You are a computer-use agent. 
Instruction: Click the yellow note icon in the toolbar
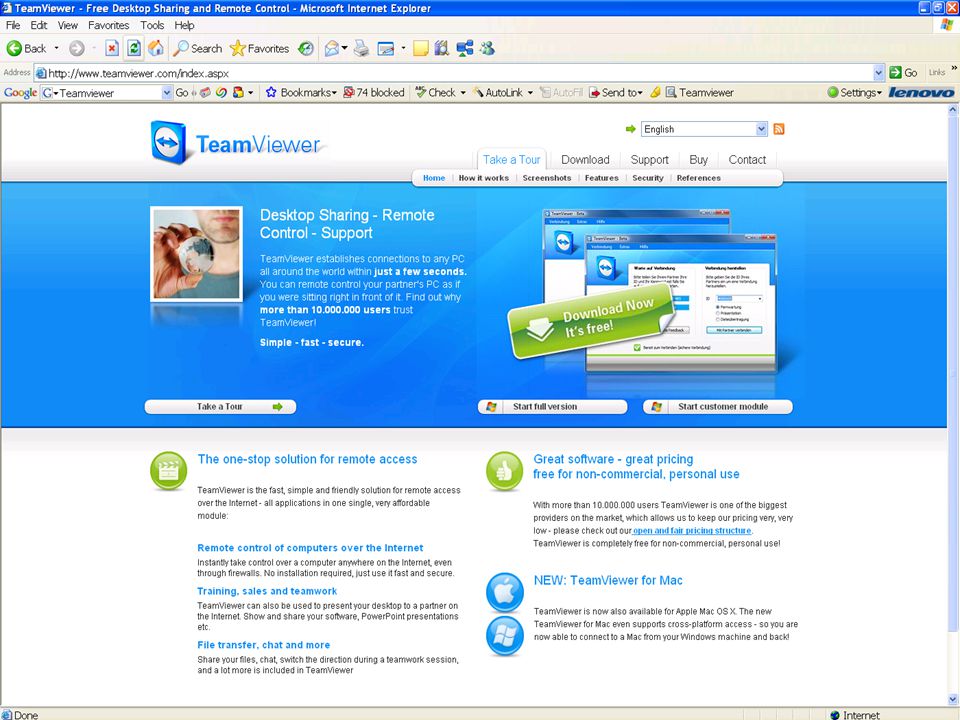pyautogui.click(x=421, y=48)
